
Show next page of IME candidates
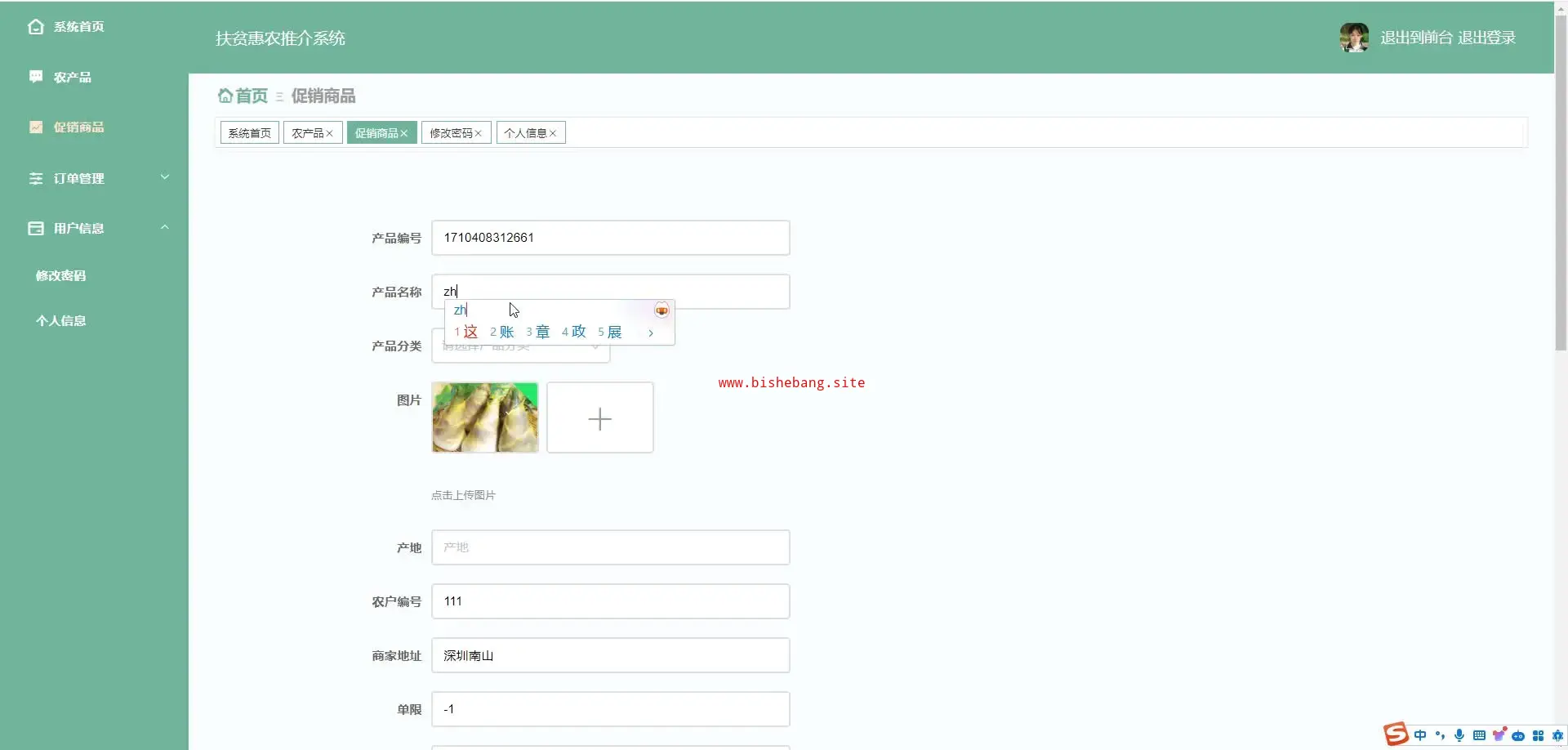tap(651, 333)
